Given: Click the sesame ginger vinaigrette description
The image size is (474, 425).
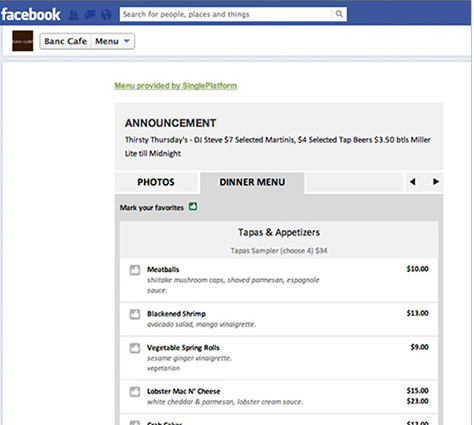Looking at the screenshot, I should point(189,358).
